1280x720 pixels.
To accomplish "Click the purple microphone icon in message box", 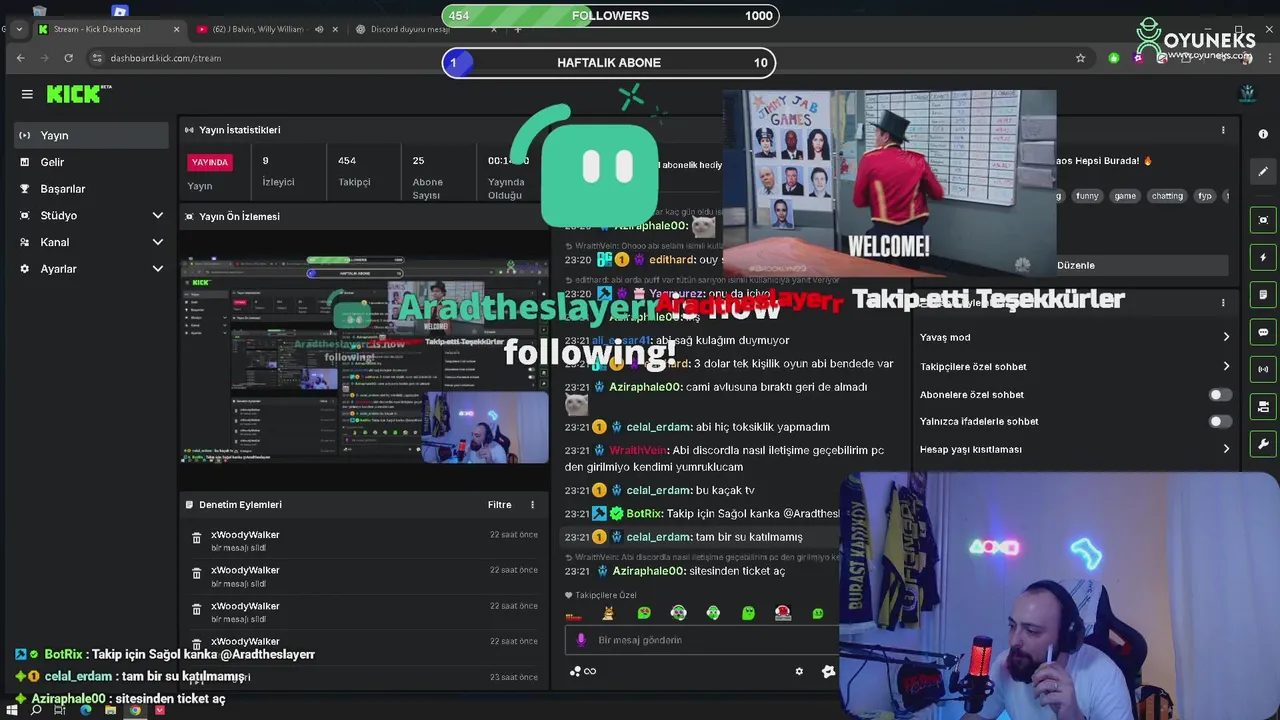I will (582, 640).
